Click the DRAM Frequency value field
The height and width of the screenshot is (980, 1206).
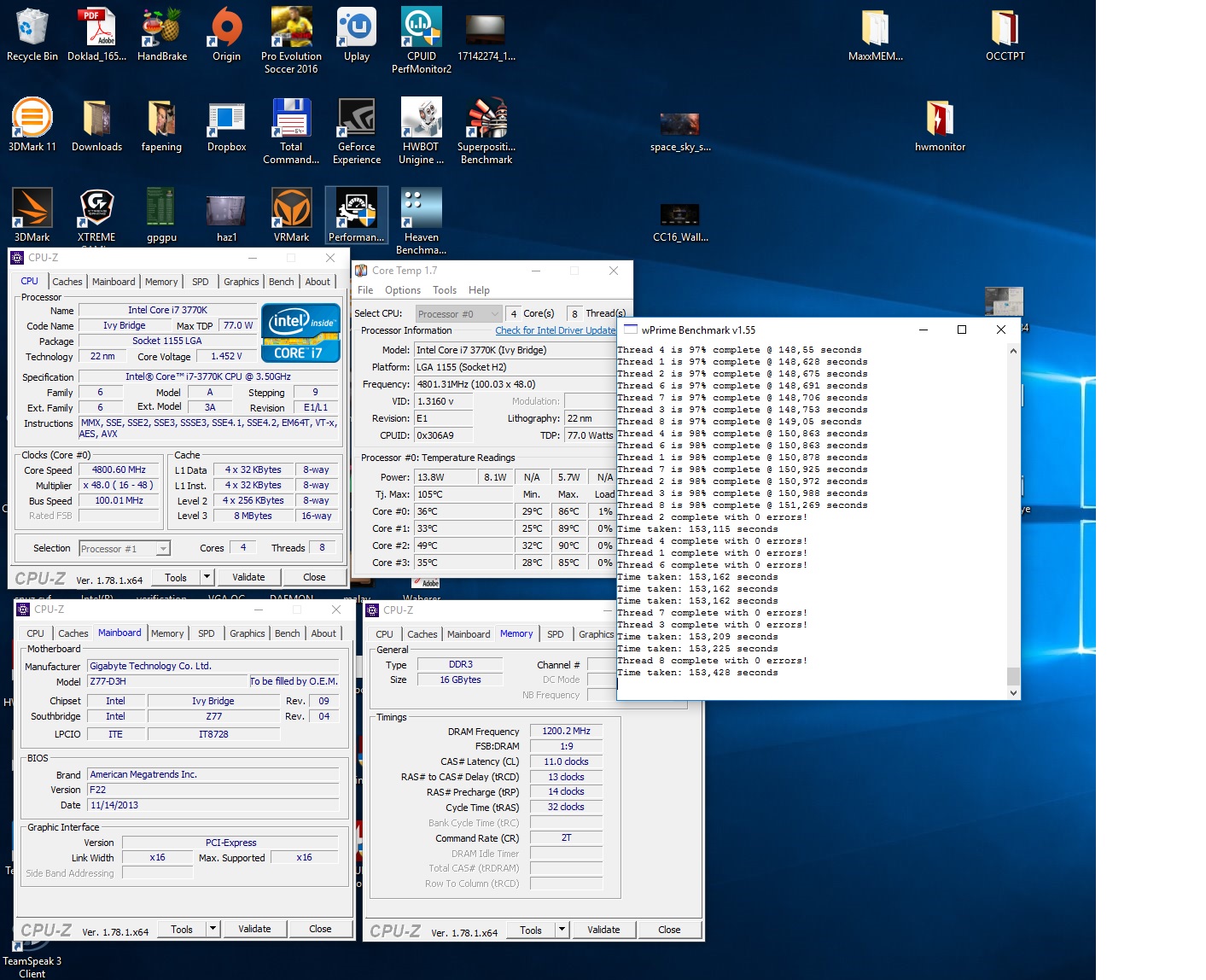tap(567, 731)
